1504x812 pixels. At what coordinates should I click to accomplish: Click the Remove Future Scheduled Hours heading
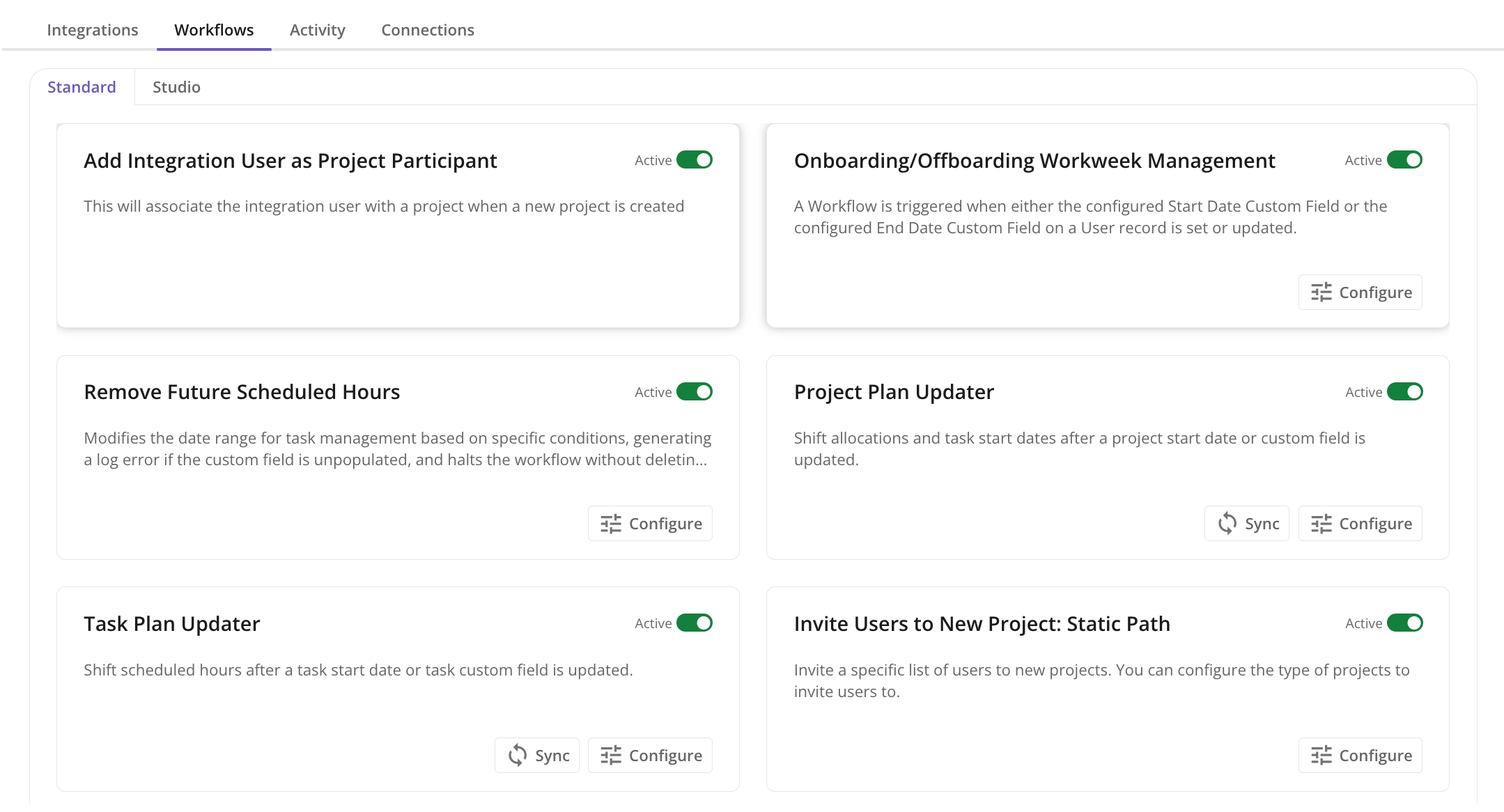coord(242,392)
